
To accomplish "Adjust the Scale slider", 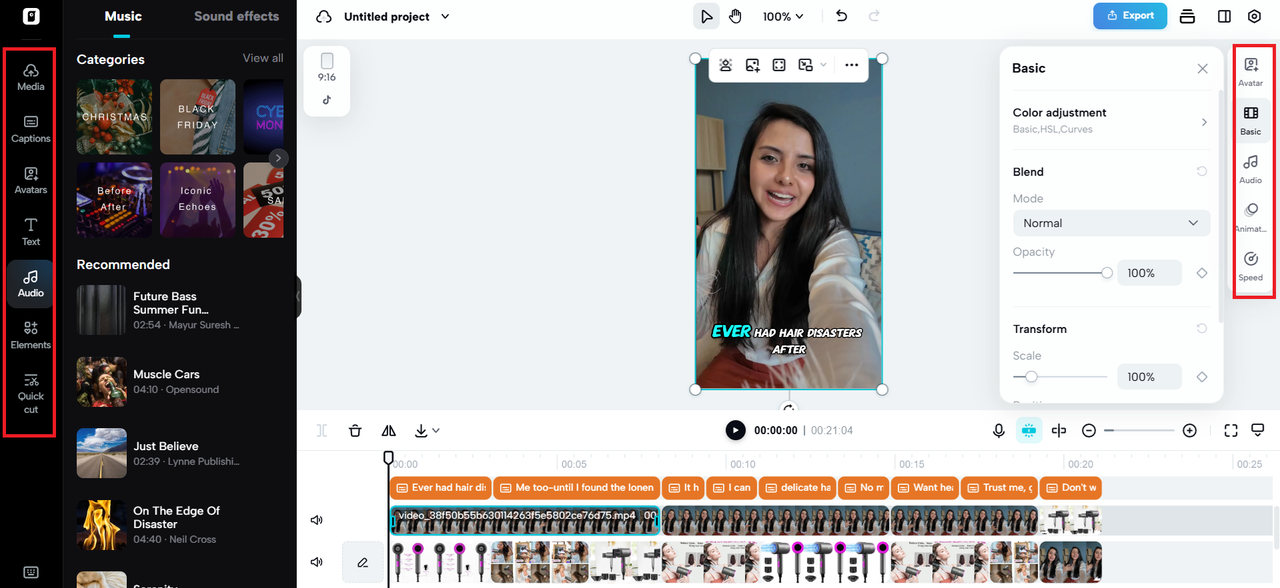I will [1062, 377].
